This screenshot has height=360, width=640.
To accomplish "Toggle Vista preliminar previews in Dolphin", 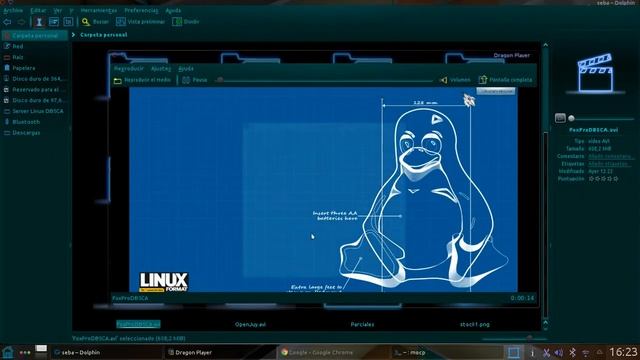I will [x=140, y=22].
